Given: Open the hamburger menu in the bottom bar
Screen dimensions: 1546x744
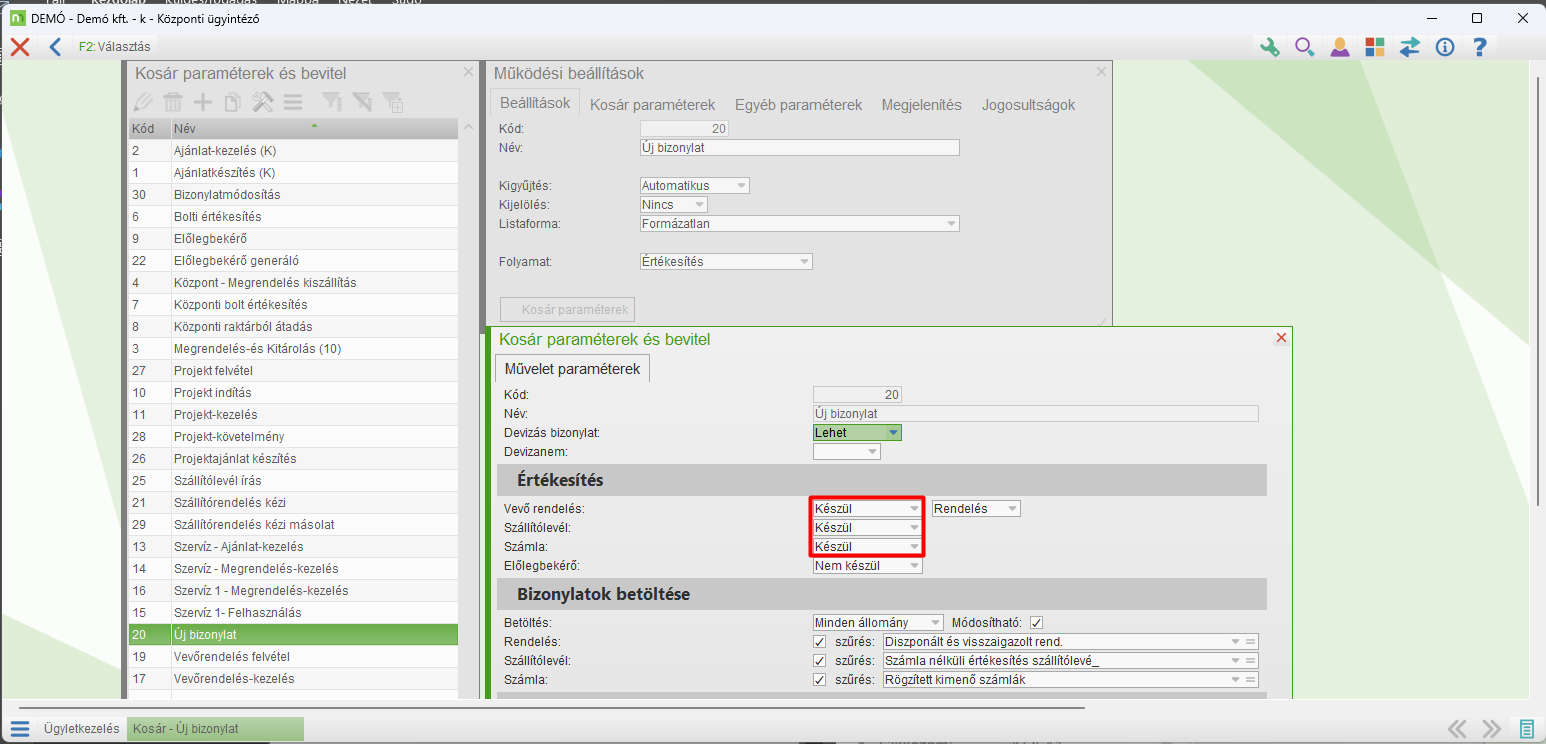Looking at the screenshot, I should pos(20,728).
